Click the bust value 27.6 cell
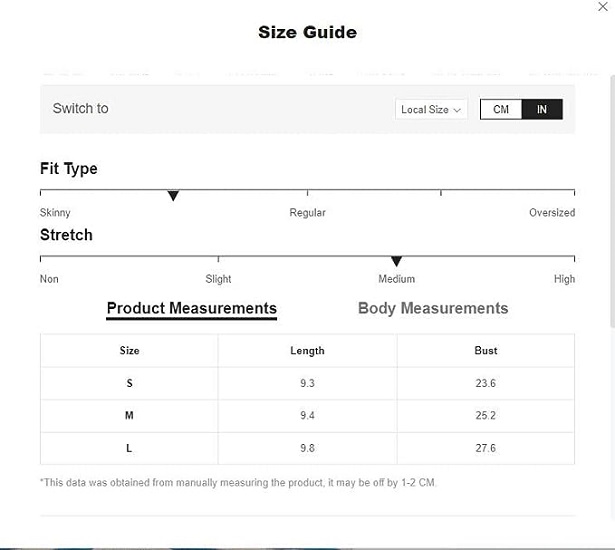Image resolution: width=615 pixels, height=550 pixels. click(x=486, y=448)
